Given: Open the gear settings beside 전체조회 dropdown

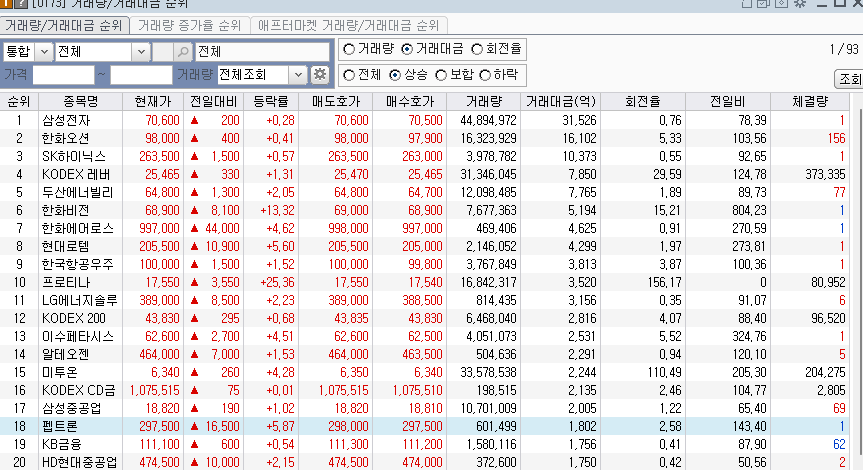Looking at the screenshot, I should click(320, 75).
